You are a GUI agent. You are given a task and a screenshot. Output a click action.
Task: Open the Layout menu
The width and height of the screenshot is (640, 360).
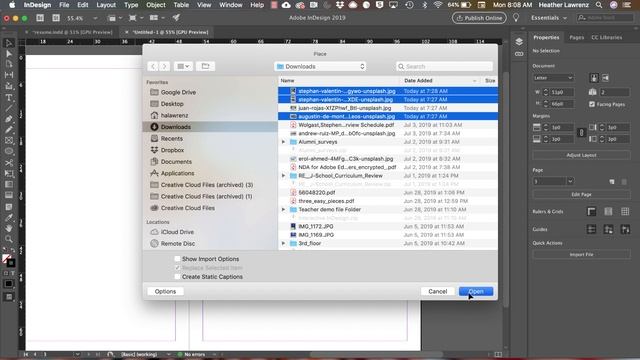106,5
